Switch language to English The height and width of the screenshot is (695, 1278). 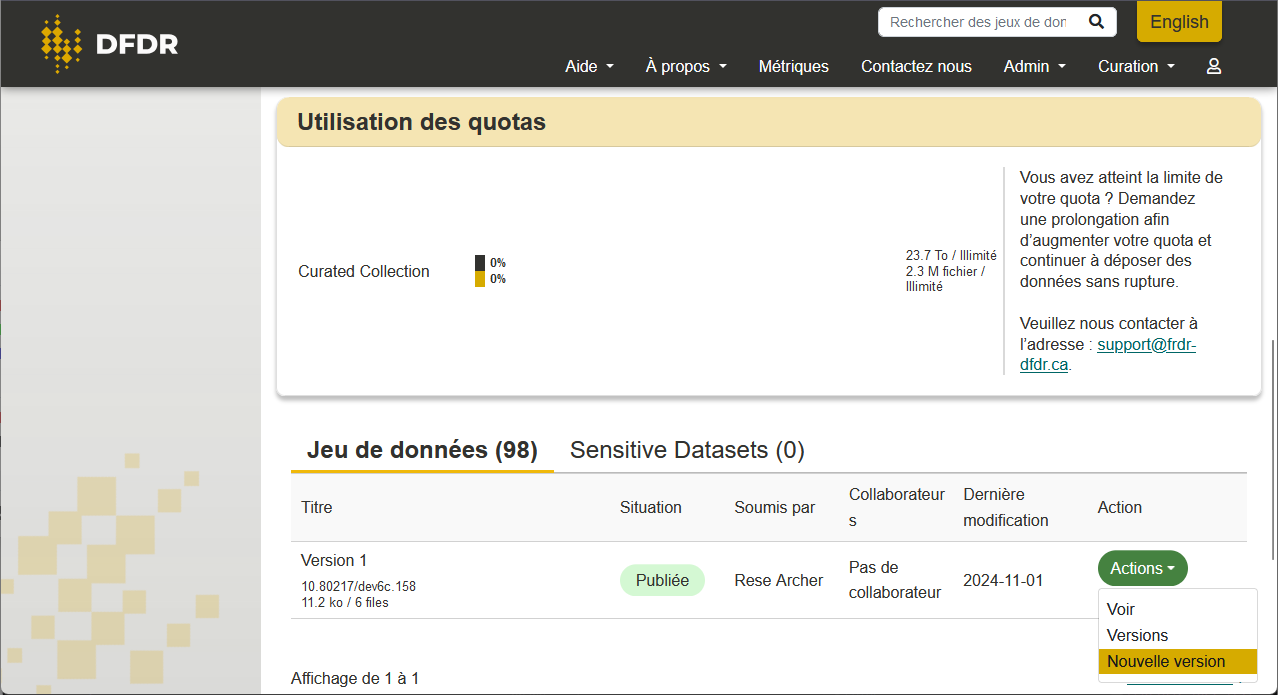pyautogui.click(x=1179, y=22)
